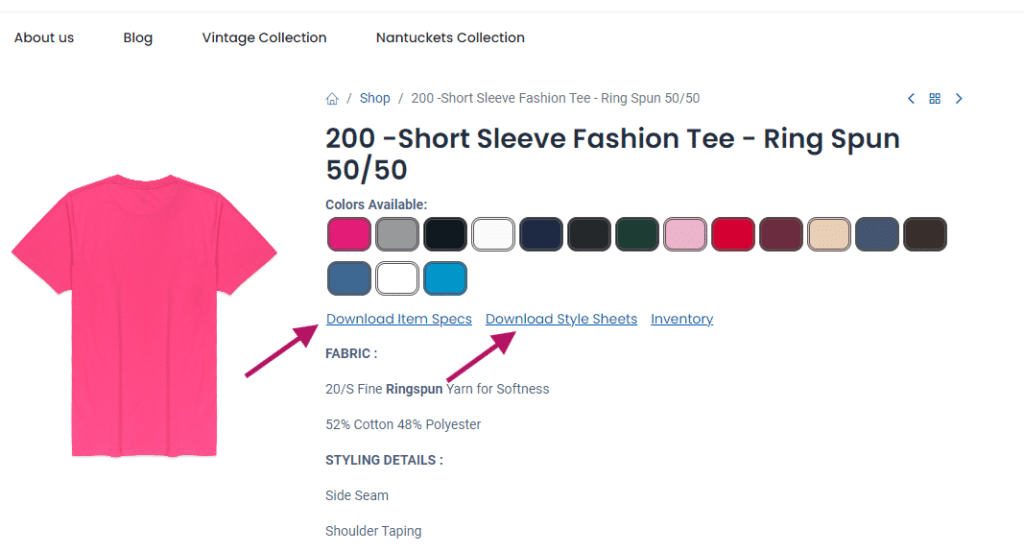1024x552 pixels.
Task: Go to previous product arrow
Action: click(x=911, y=98)
